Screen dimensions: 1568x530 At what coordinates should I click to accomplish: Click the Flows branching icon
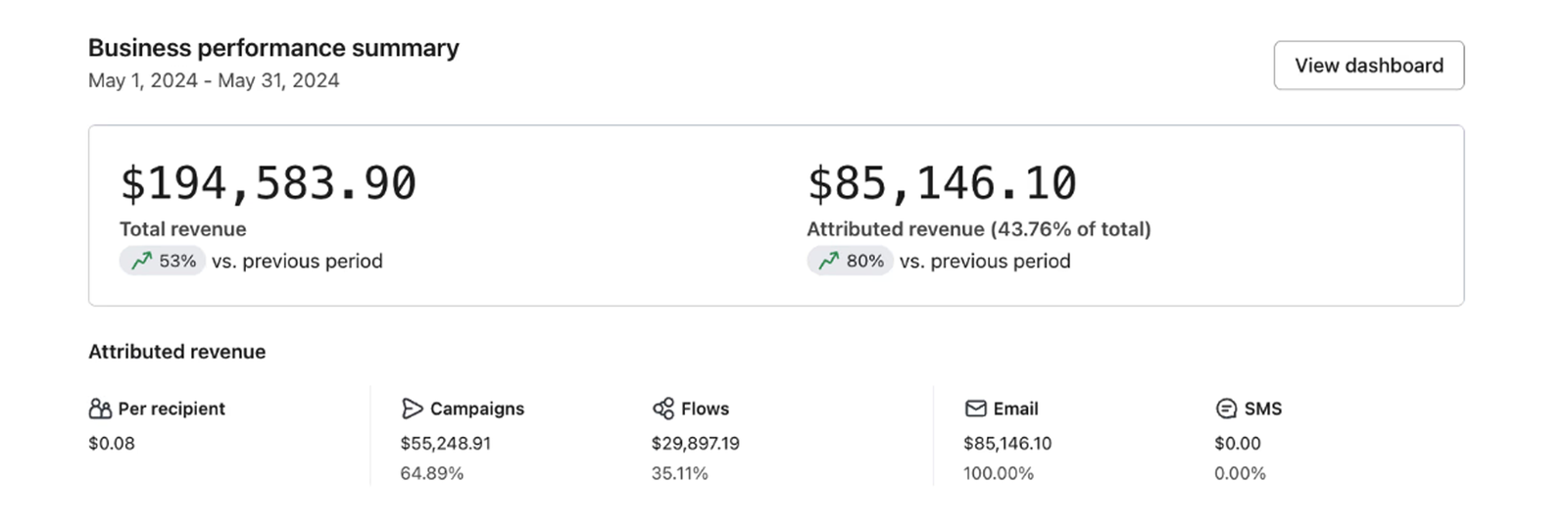point(663,409)
